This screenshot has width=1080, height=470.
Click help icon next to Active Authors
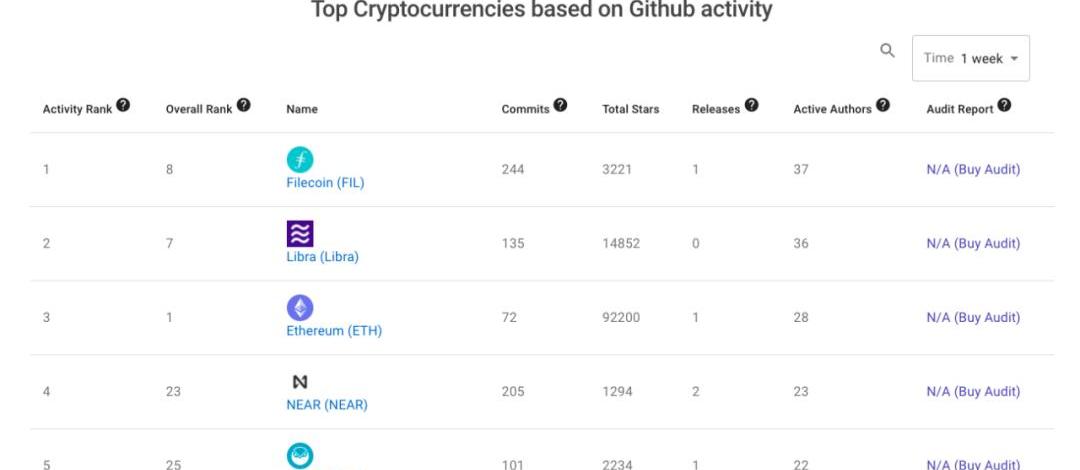[881, 105]
